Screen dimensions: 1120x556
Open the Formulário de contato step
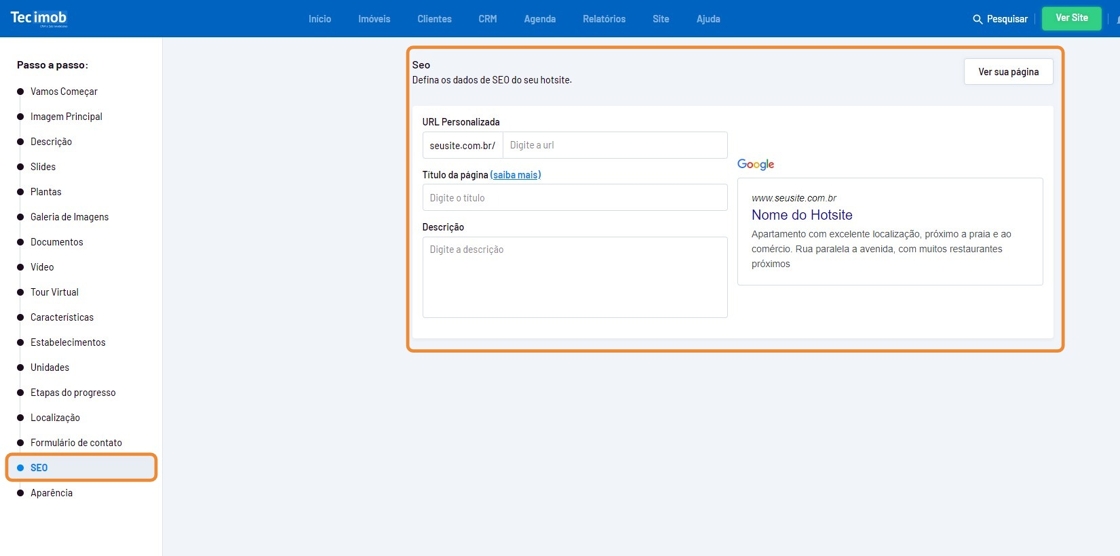coord(76,443)
